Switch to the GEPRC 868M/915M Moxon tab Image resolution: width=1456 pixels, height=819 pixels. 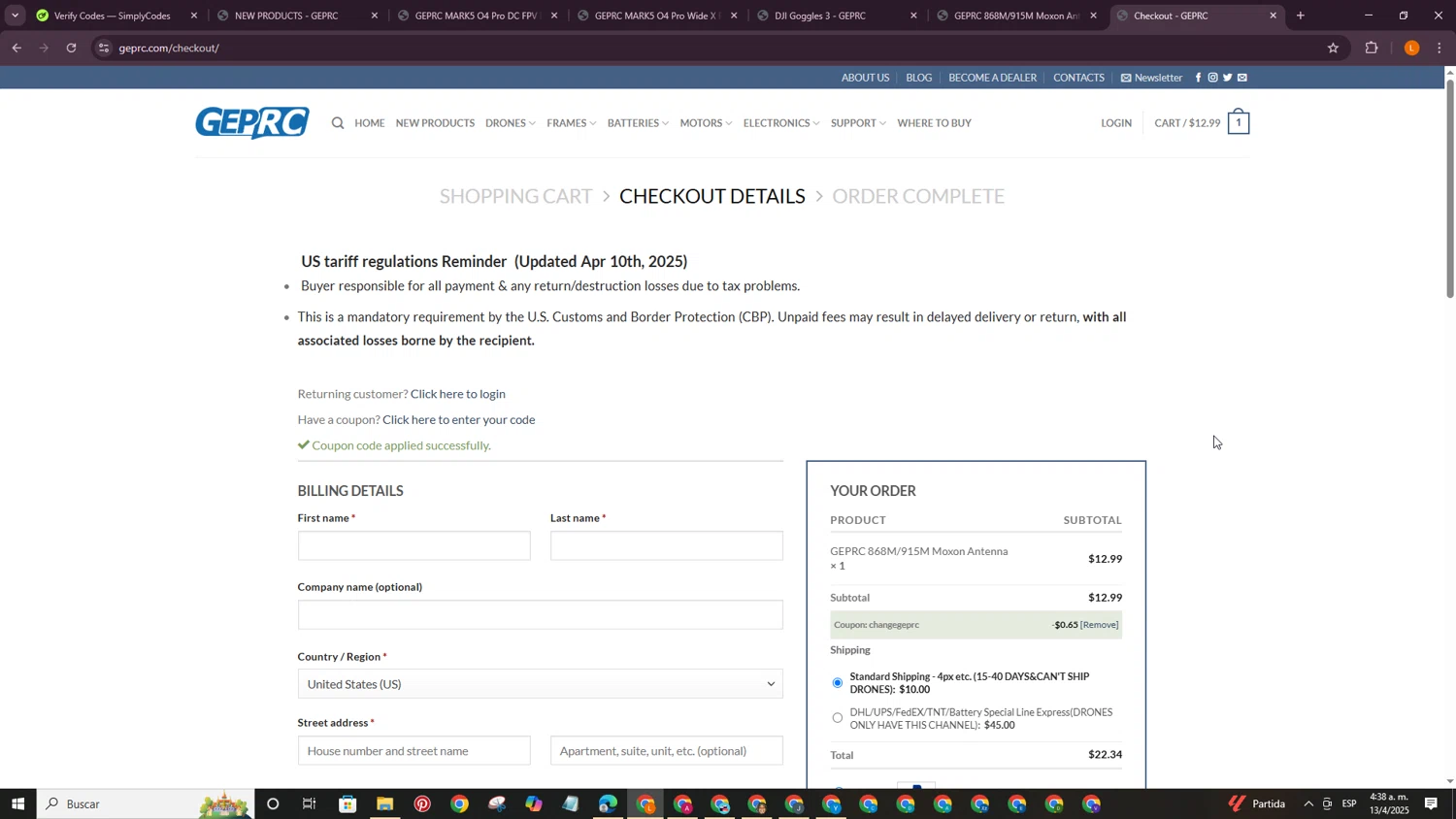(x=1015, y=16)
